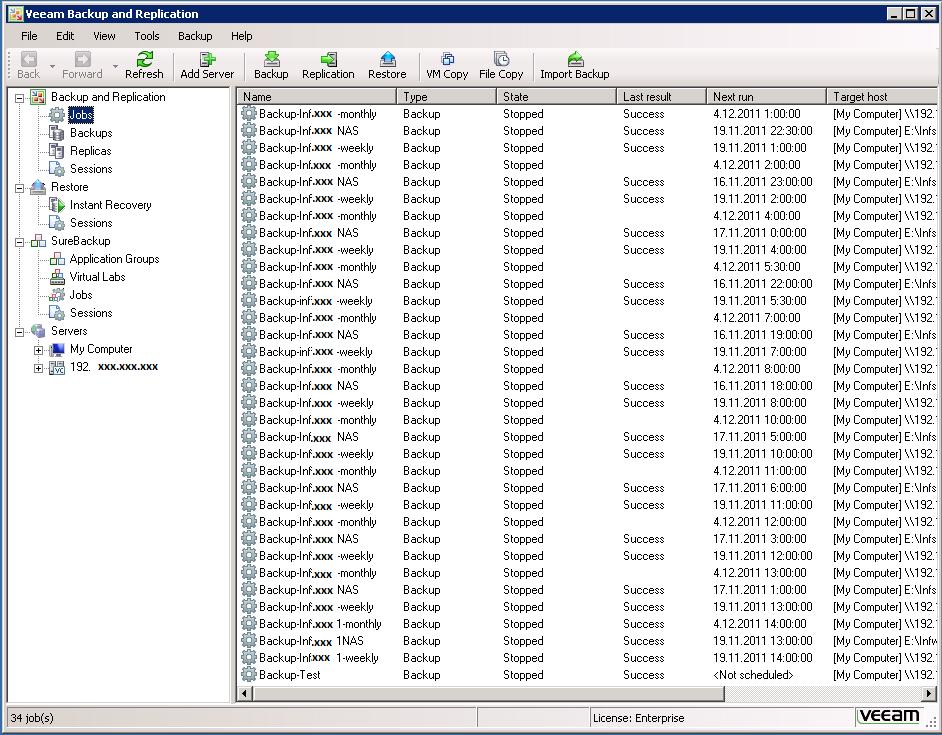
Task: Open Instant Recovery node
Action: 111,205
